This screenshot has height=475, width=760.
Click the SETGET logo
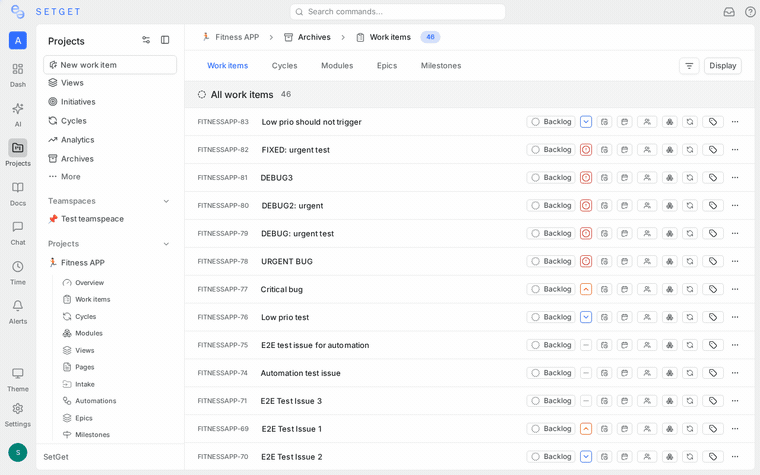[45, 12]
